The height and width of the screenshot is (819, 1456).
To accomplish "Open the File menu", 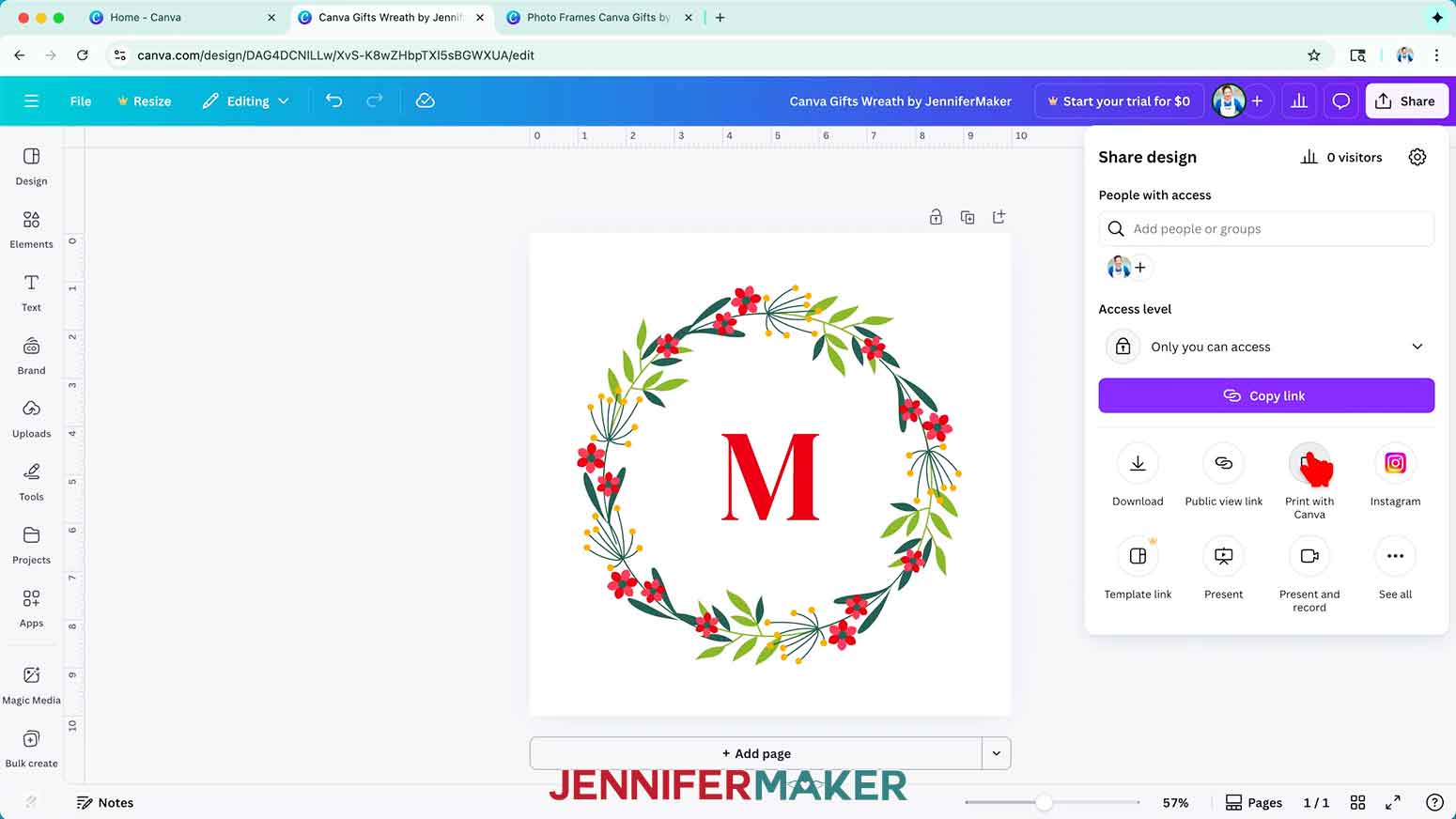I will [81, 100].
